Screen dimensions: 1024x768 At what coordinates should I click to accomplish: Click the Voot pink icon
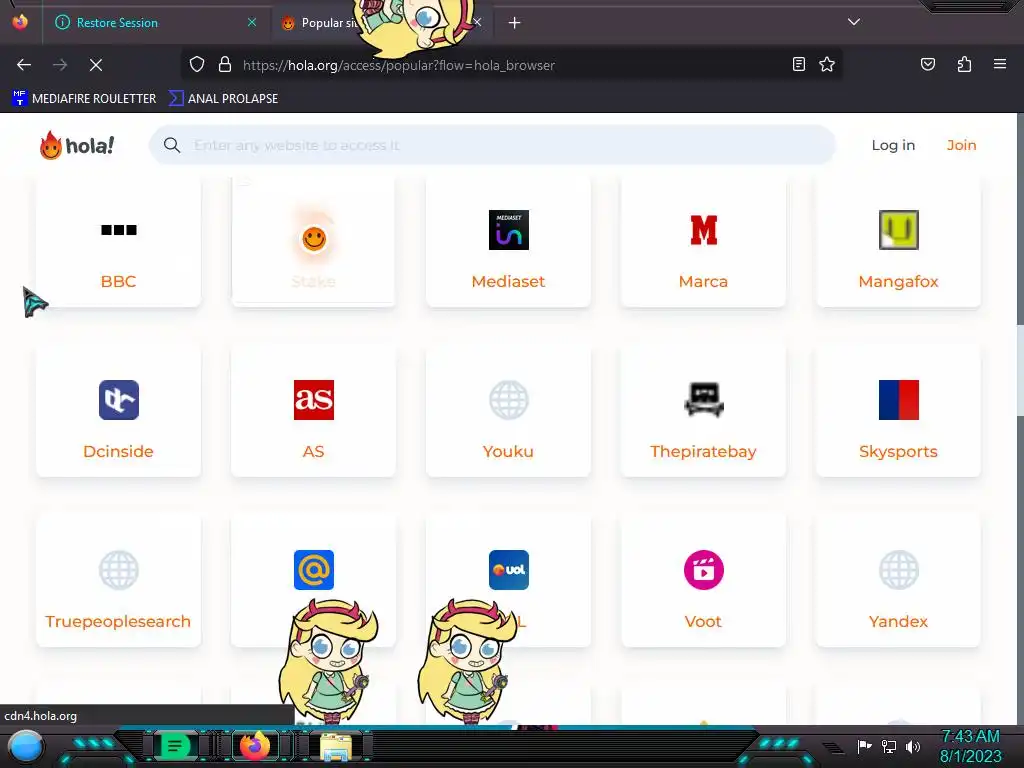(x=703, y=570)
